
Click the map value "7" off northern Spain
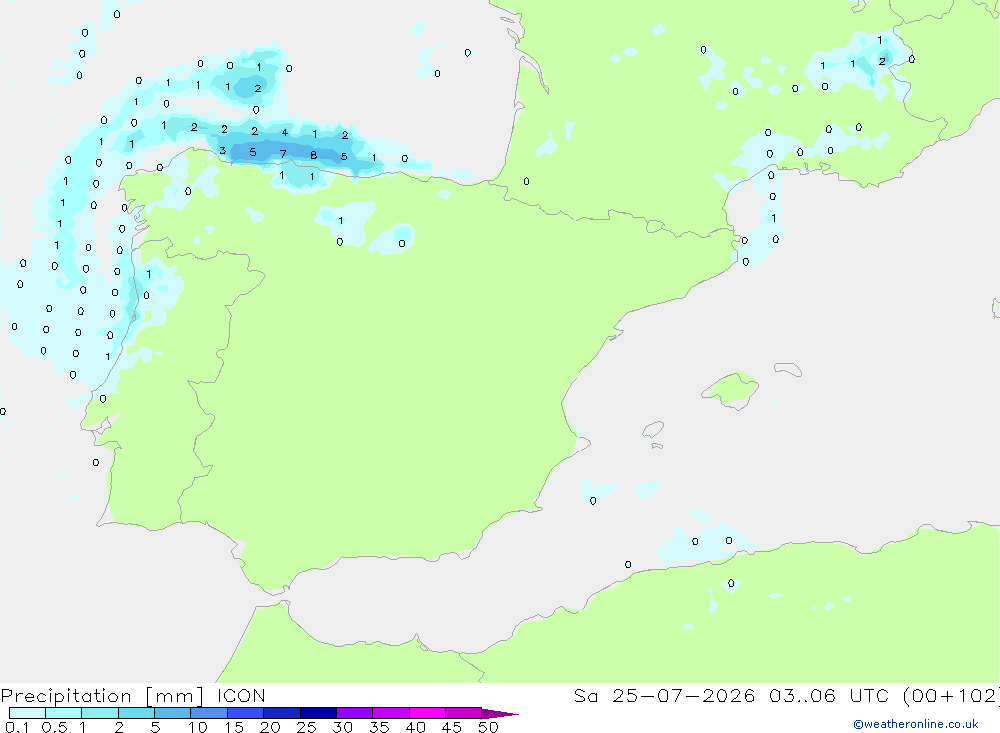[x=283, y=154]
